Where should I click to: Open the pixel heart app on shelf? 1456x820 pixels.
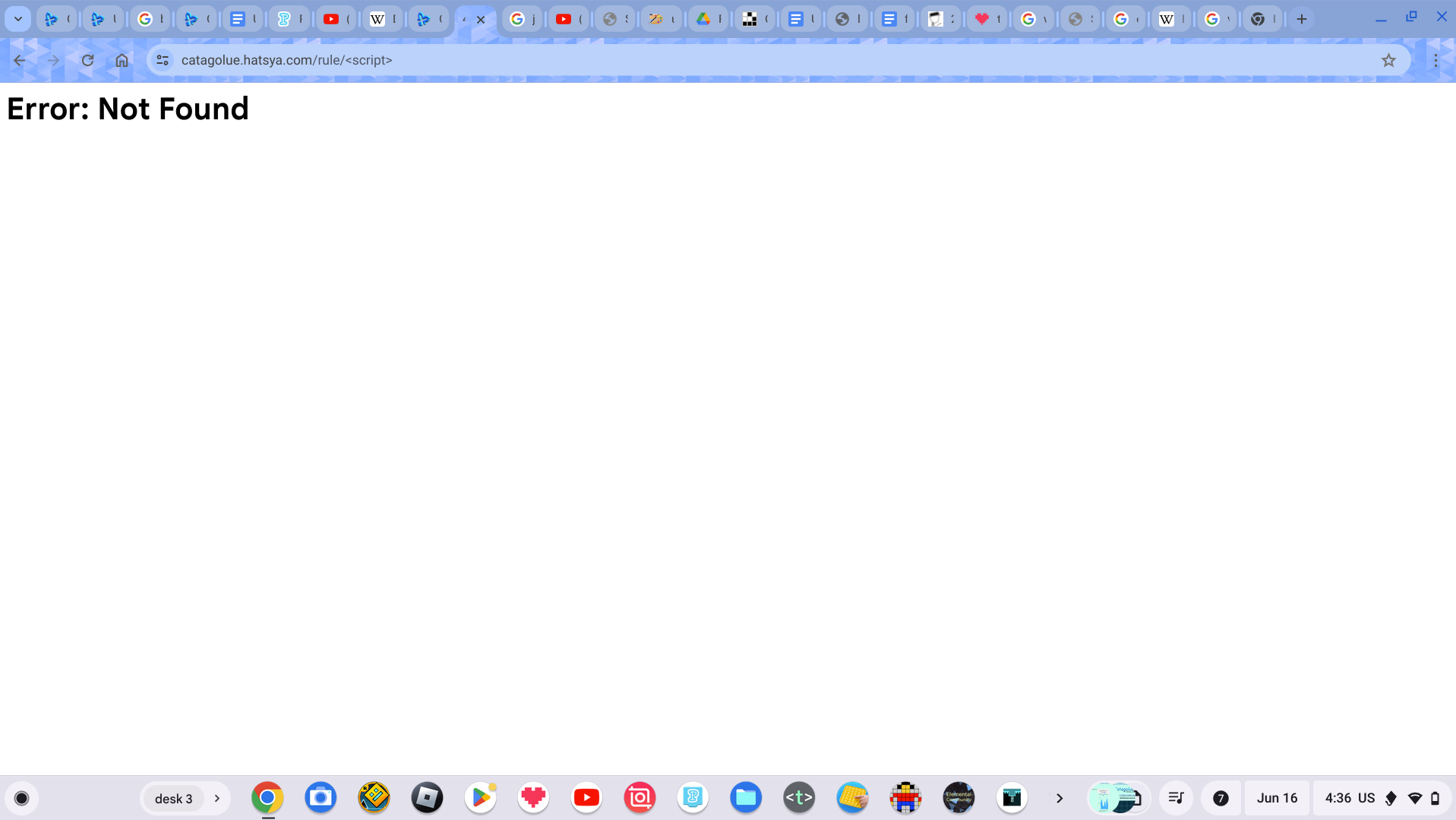[x=533, y=798]
